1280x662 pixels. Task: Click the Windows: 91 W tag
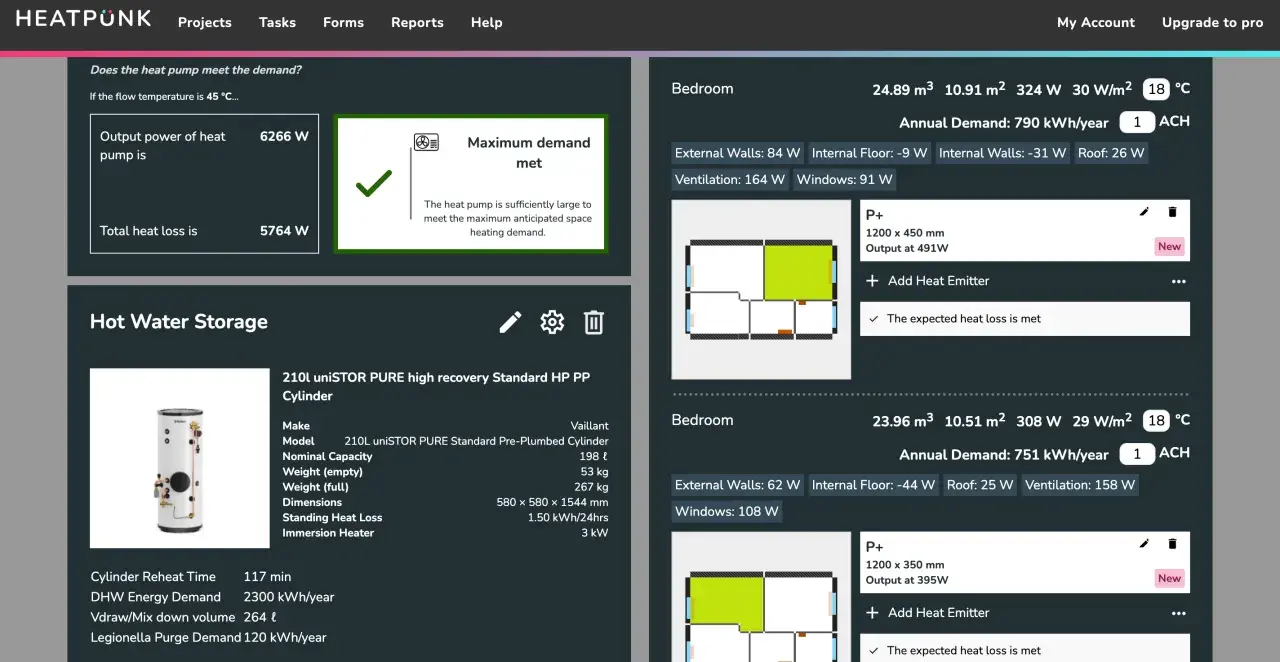pos(845,180)
